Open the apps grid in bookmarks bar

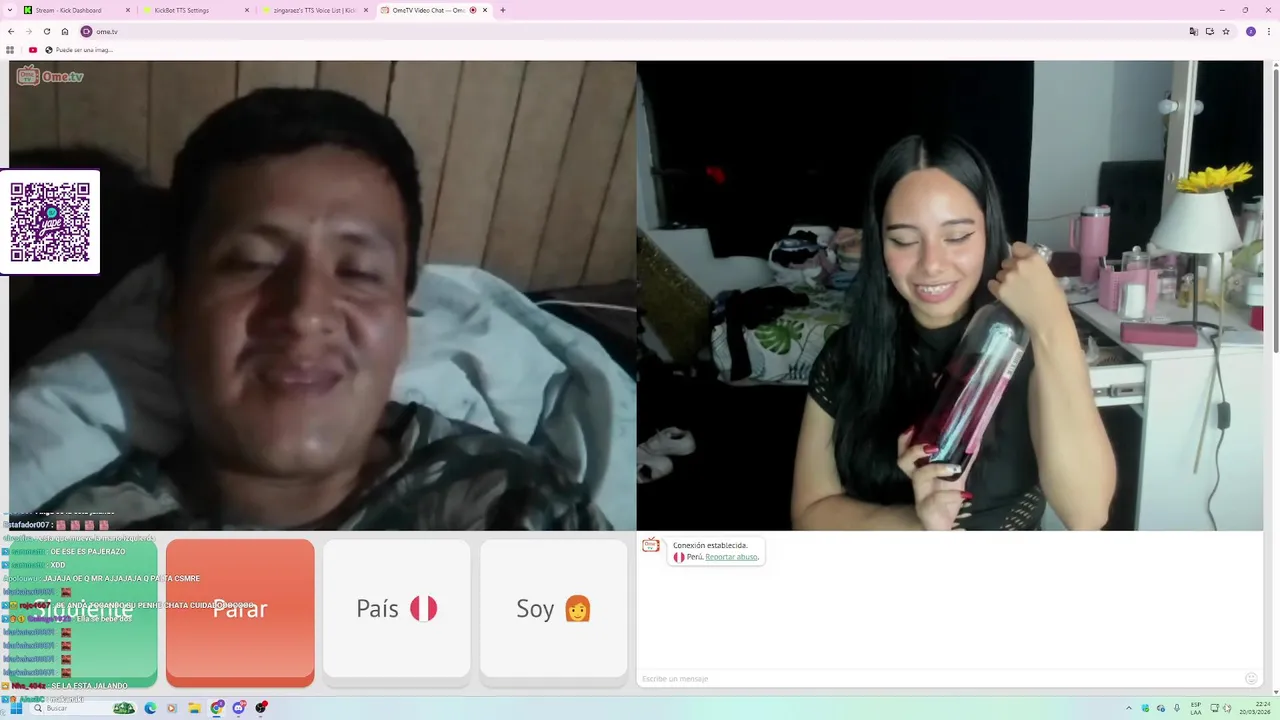(x=11, y=50)
